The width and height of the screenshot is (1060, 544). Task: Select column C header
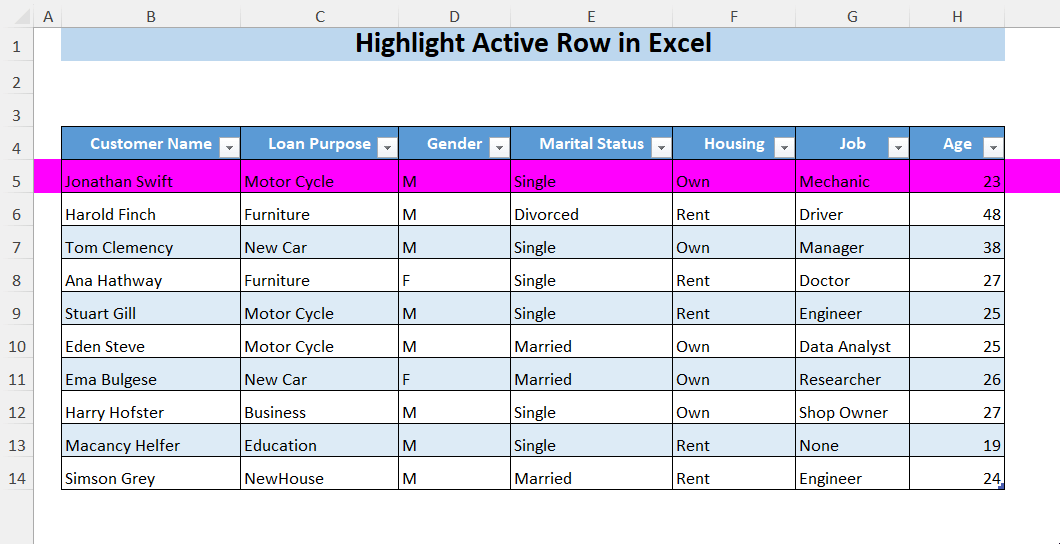click(x=319, y=16)
